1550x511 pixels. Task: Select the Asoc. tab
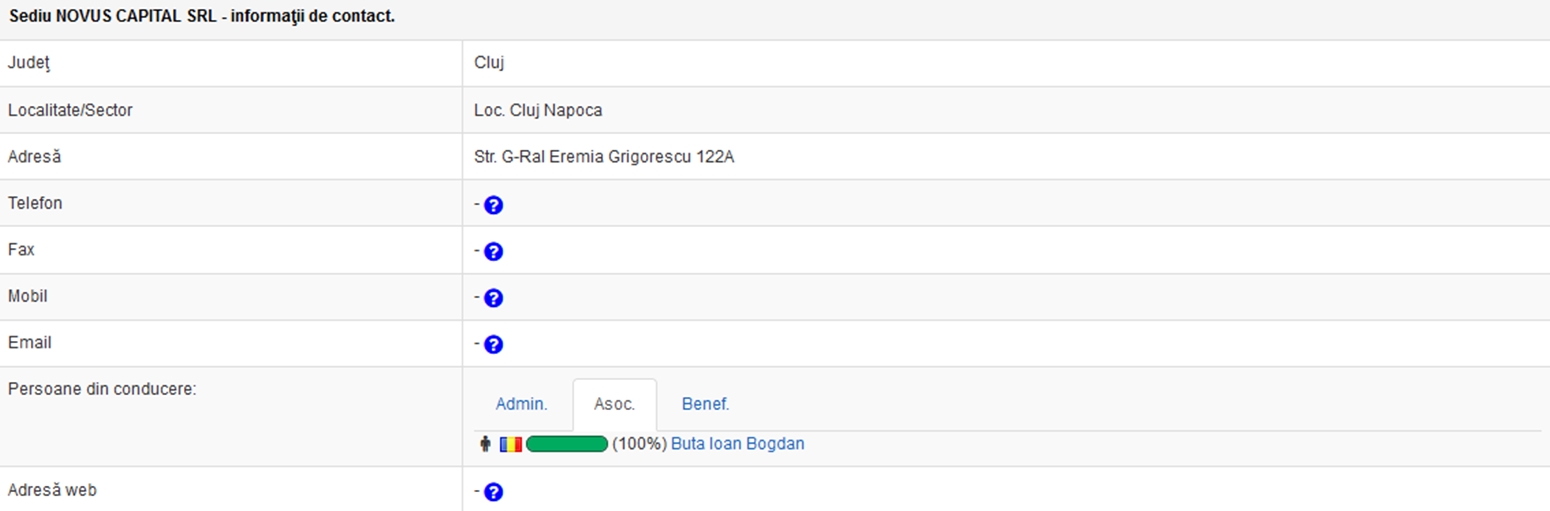614,404
